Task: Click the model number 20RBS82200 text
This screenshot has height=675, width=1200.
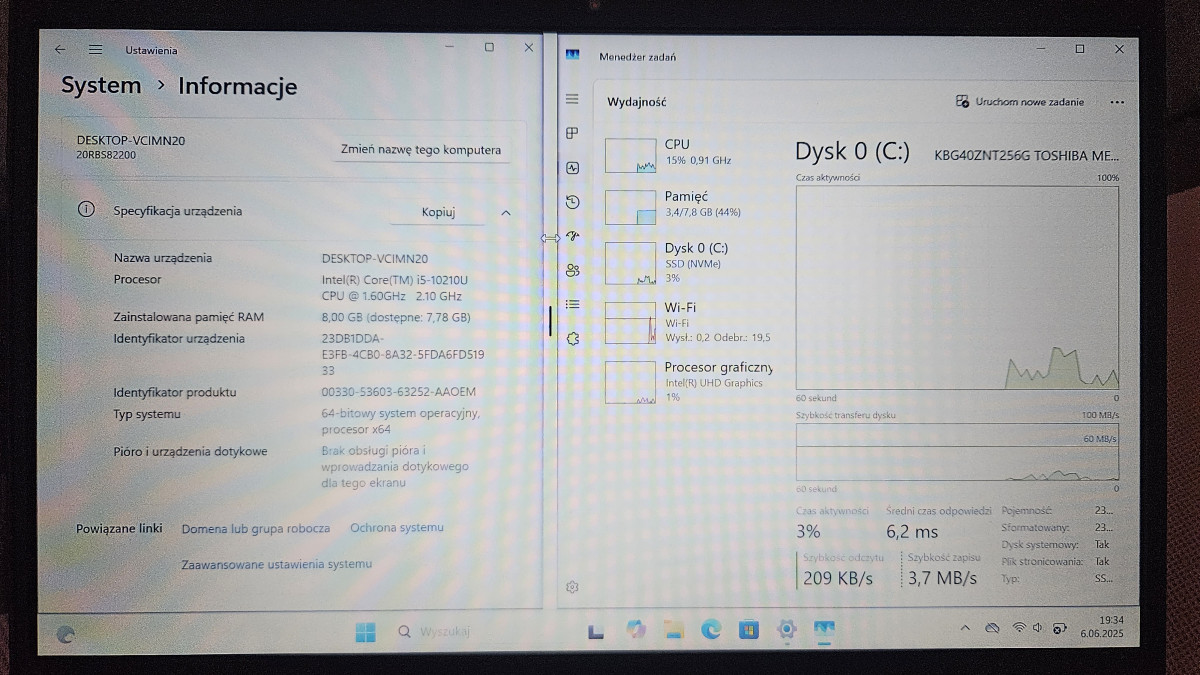Action: tap(106, 155)
